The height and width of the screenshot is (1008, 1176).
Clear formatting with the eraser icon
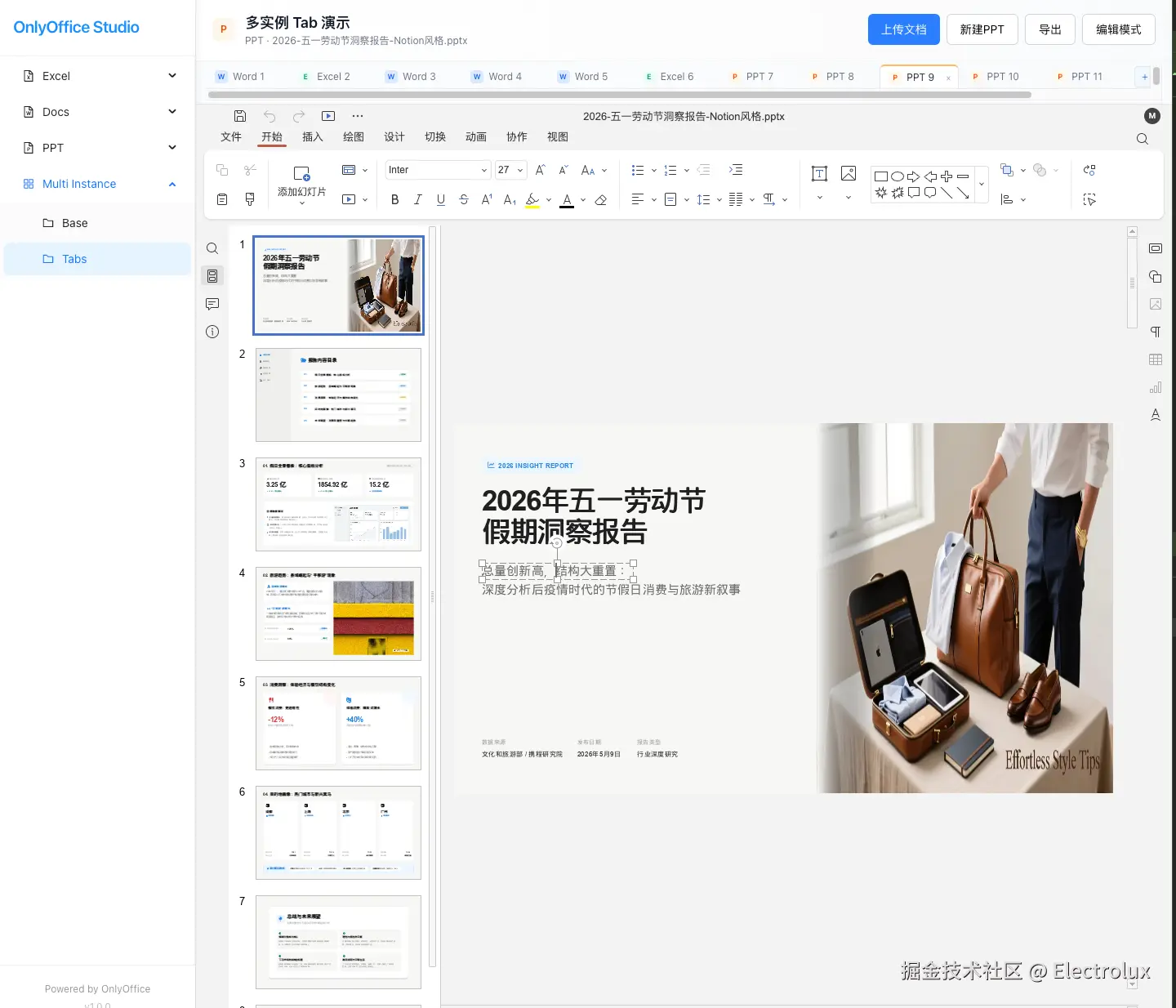pos(601,199)
